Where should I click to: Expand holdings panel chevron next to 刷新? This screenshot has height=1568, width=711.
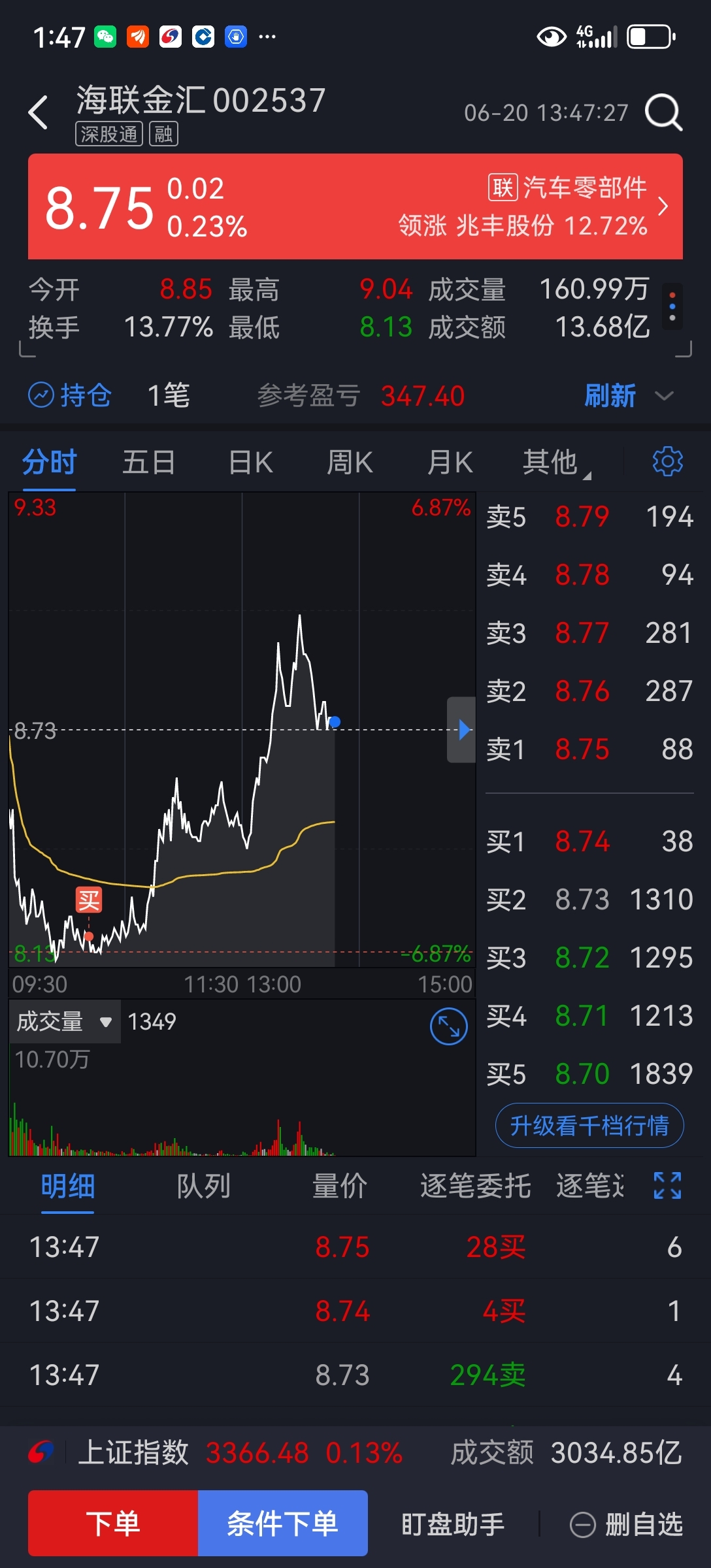click(664, 396)
